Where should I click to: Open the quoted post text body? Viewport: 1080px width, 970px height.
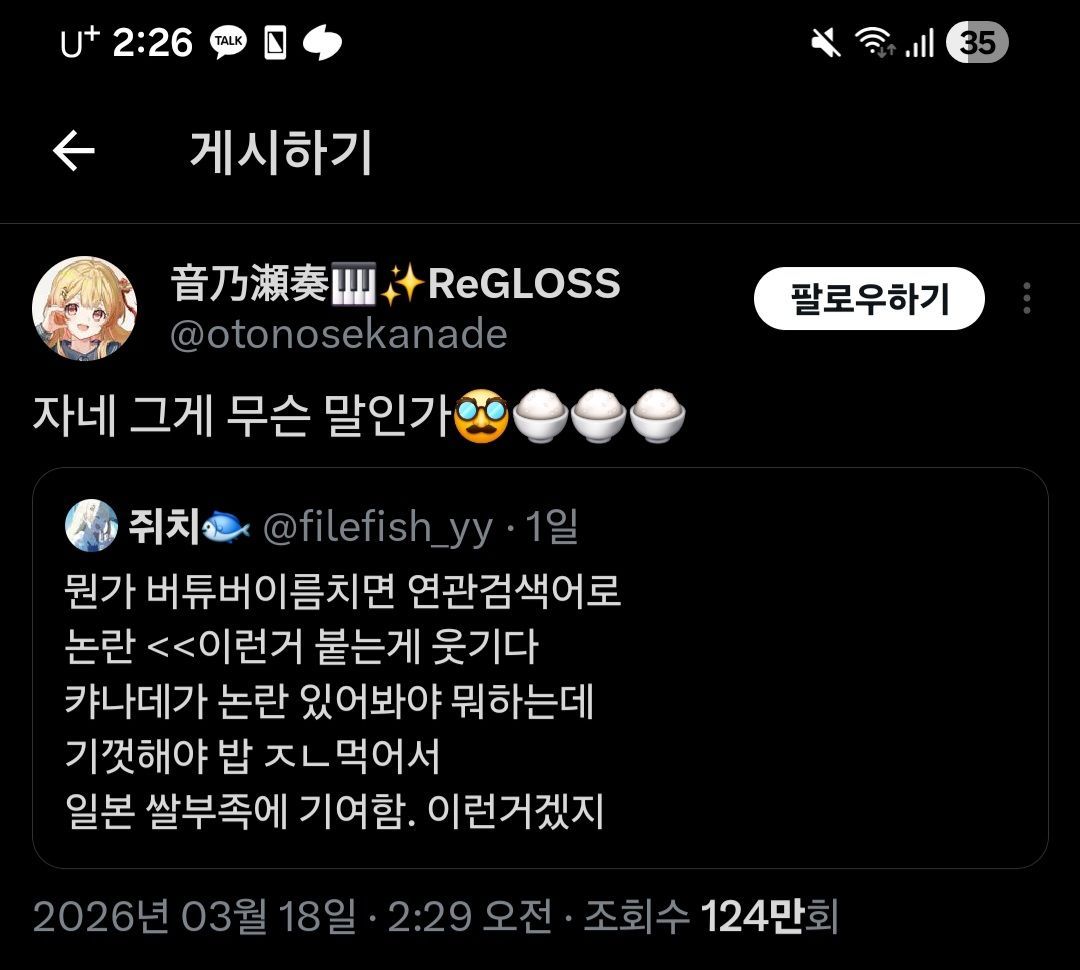[342, 701]
